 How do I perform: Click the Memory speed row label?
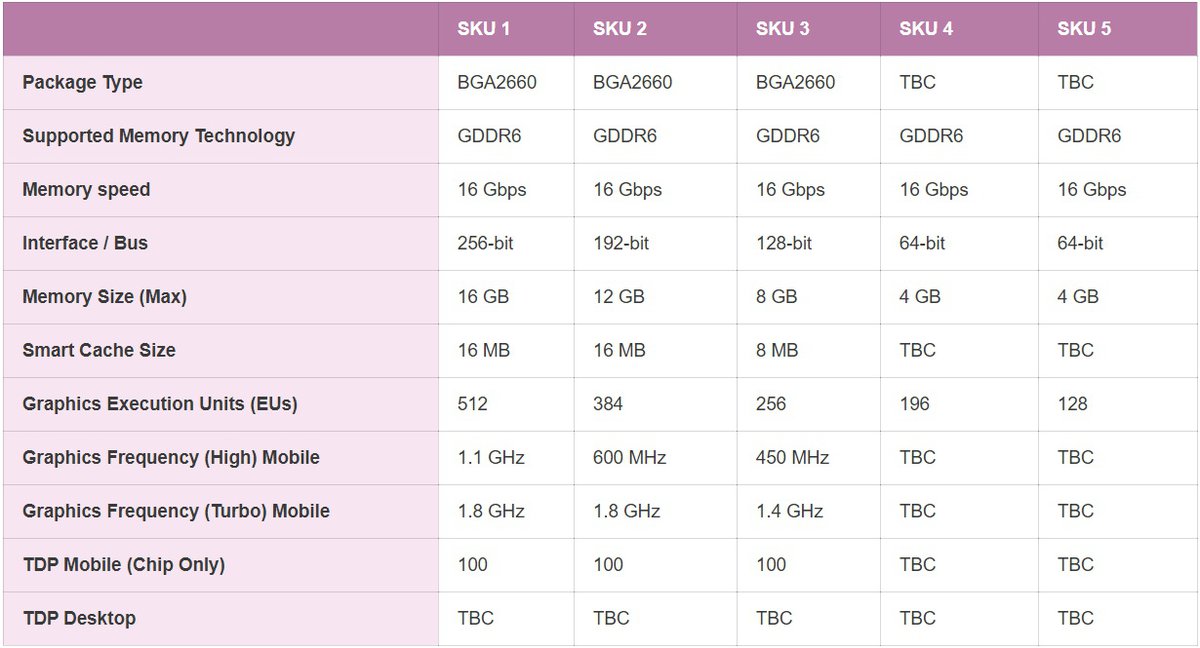[x=86, y=190]
